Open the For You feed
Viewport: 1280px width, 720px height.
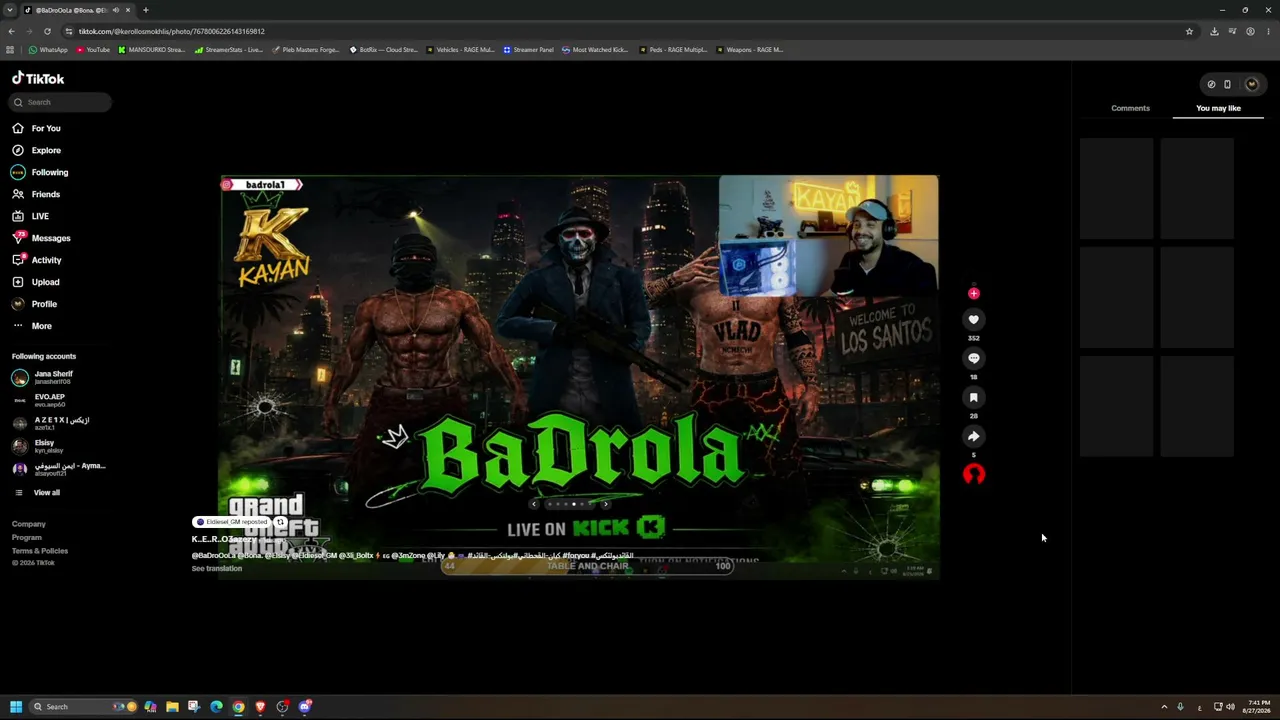(x=36, y=128)
